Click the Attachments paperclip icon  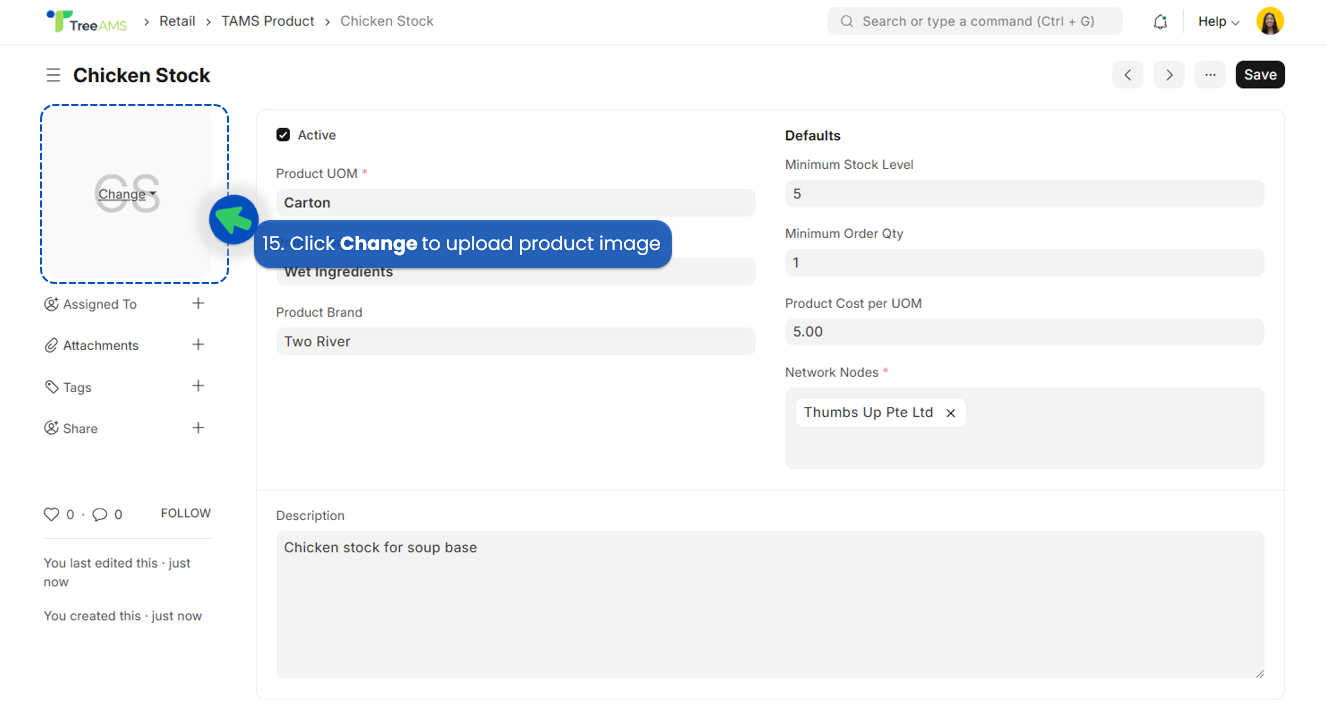[51, 345]
